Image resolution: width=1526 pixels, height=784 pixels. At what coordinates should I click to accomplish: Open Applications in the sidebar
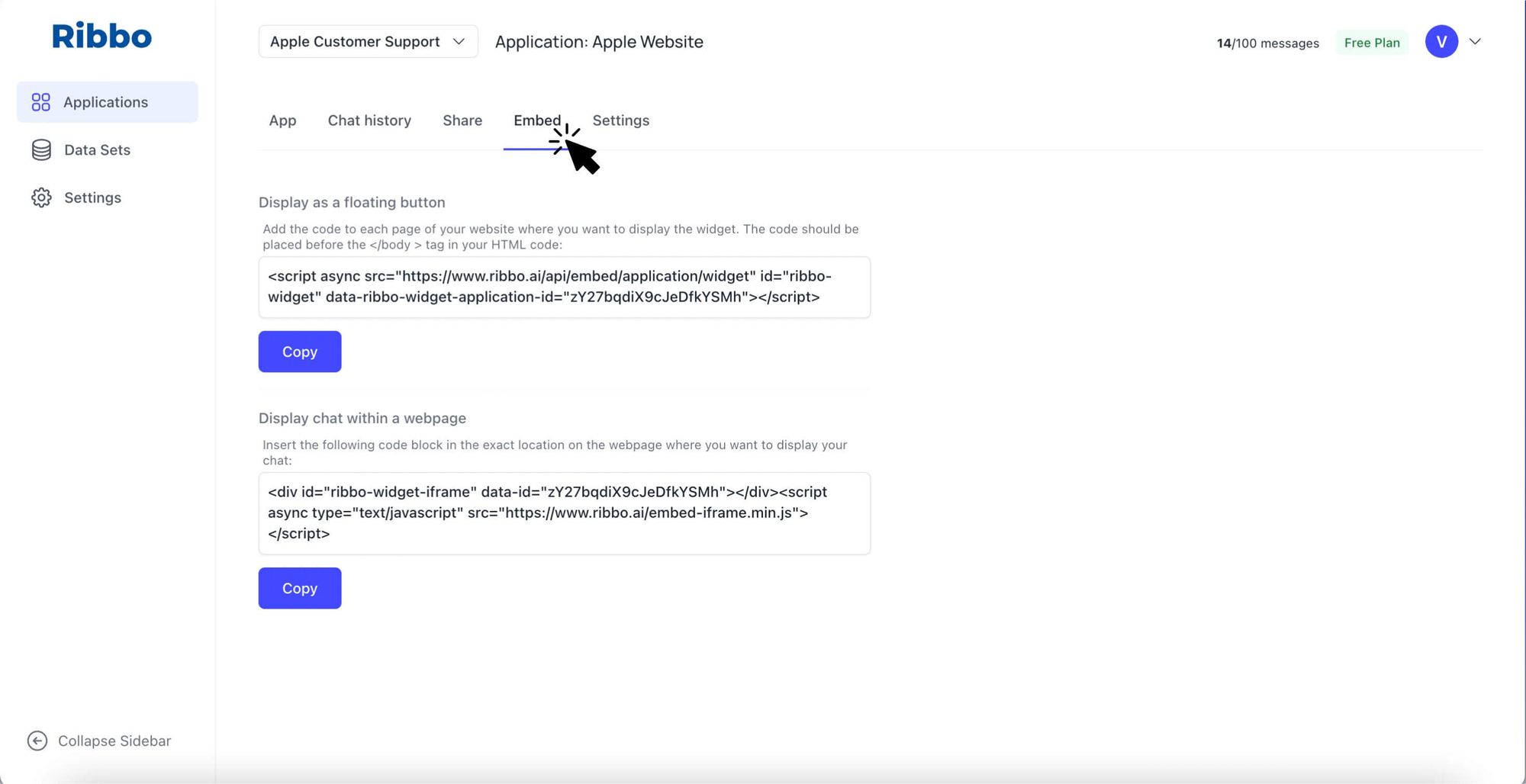pyautogui.click(x=108, y=102)
